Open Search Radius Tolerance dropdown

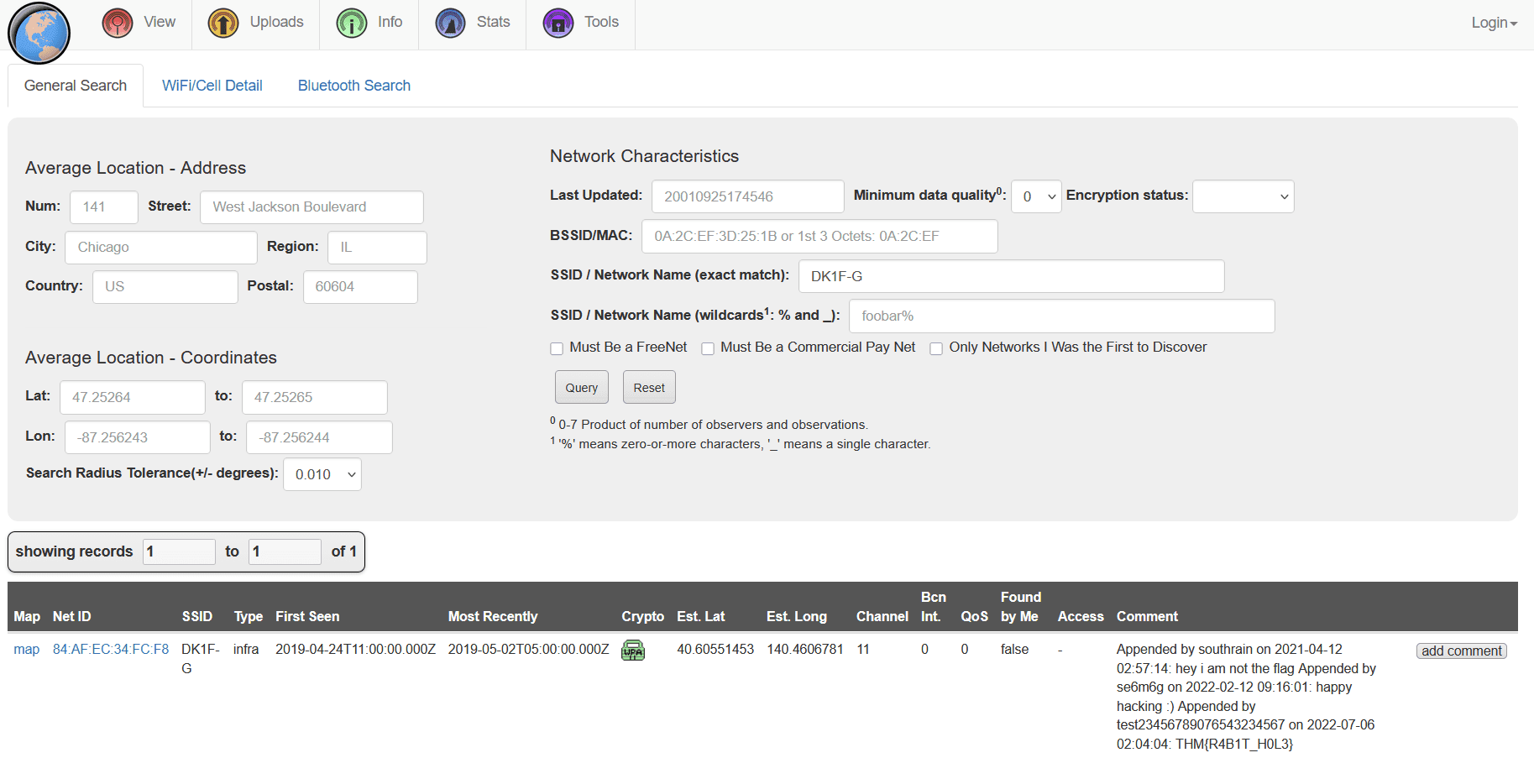pos(322,474)
